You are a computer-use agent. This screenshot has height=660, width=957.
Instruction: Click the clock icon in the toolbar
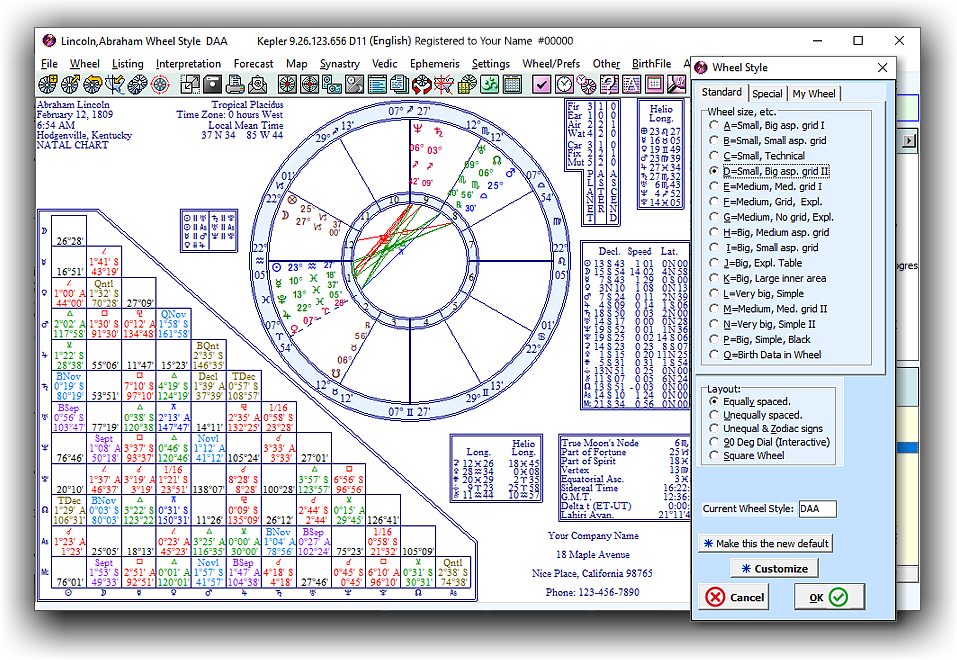click(565, 84)
